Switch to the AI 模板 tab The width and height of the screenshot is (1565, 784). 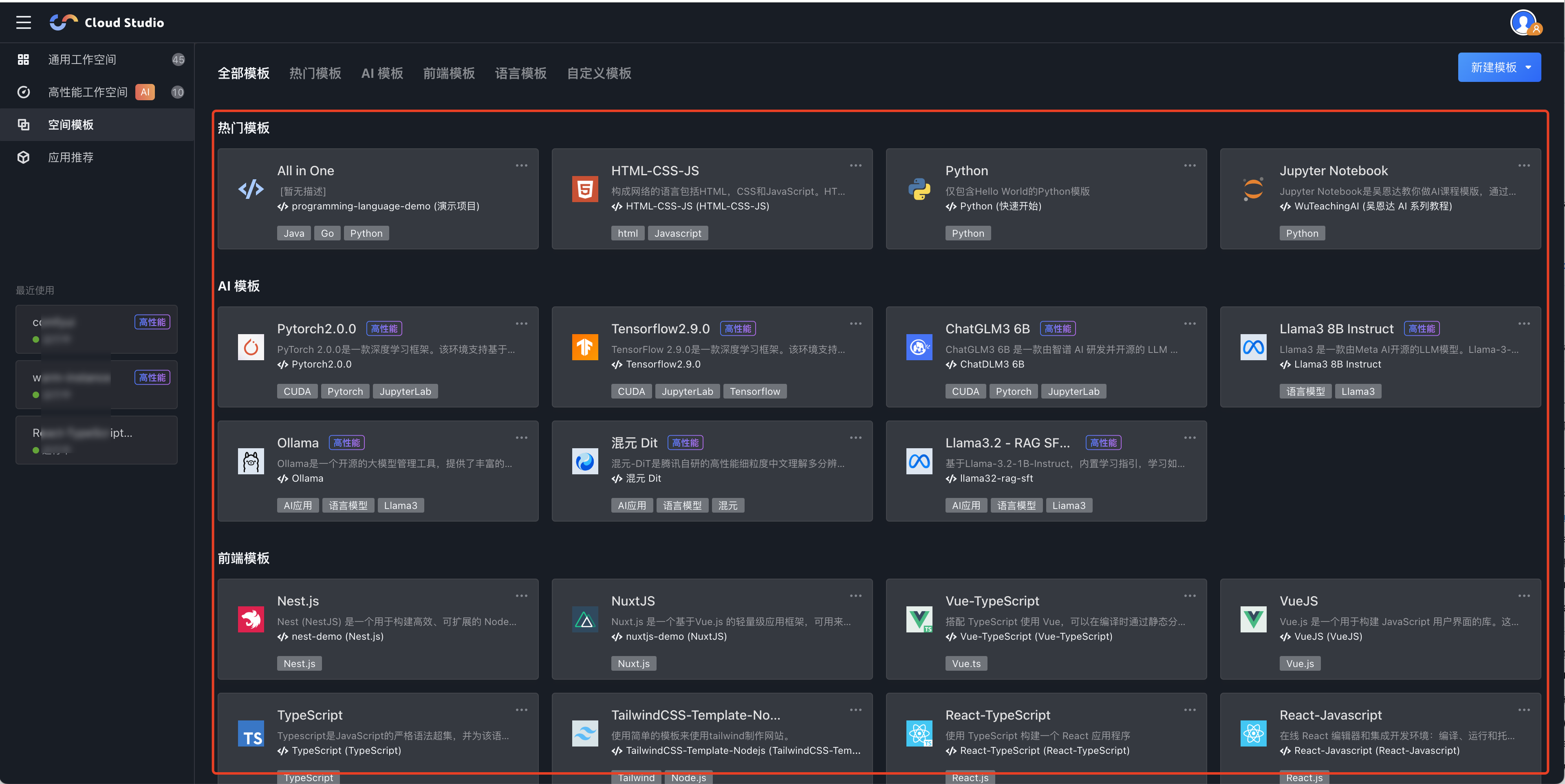click(x=381, y=73)
